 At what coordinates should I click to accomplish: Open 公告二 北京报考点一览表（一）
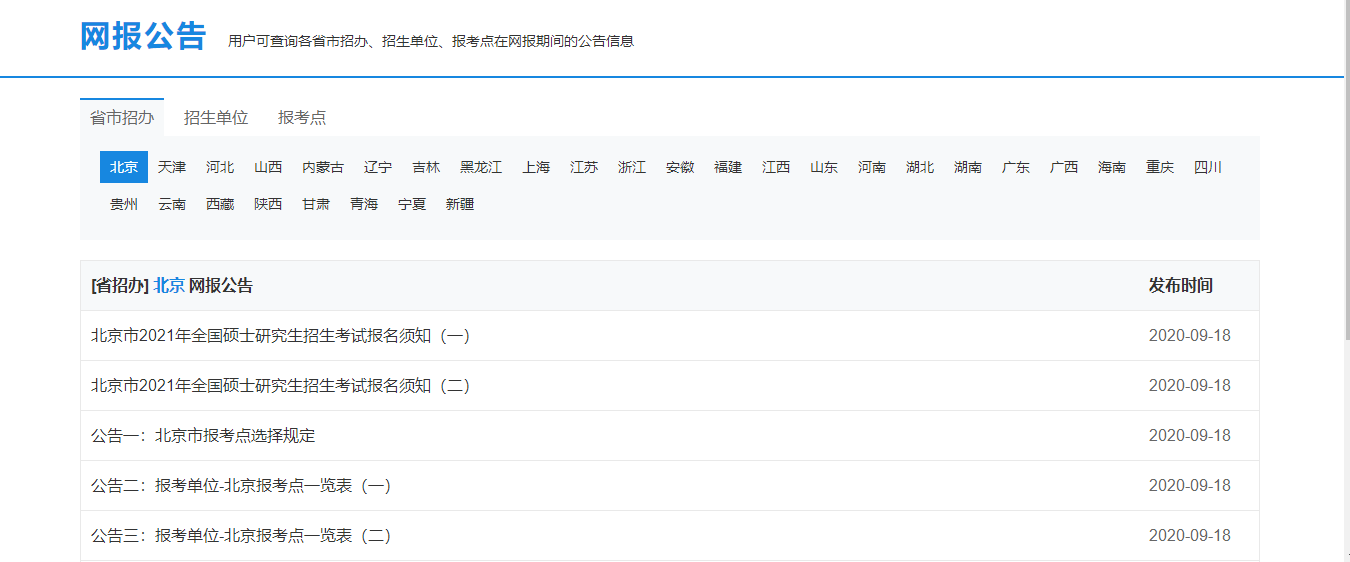(x=241, y=486)
